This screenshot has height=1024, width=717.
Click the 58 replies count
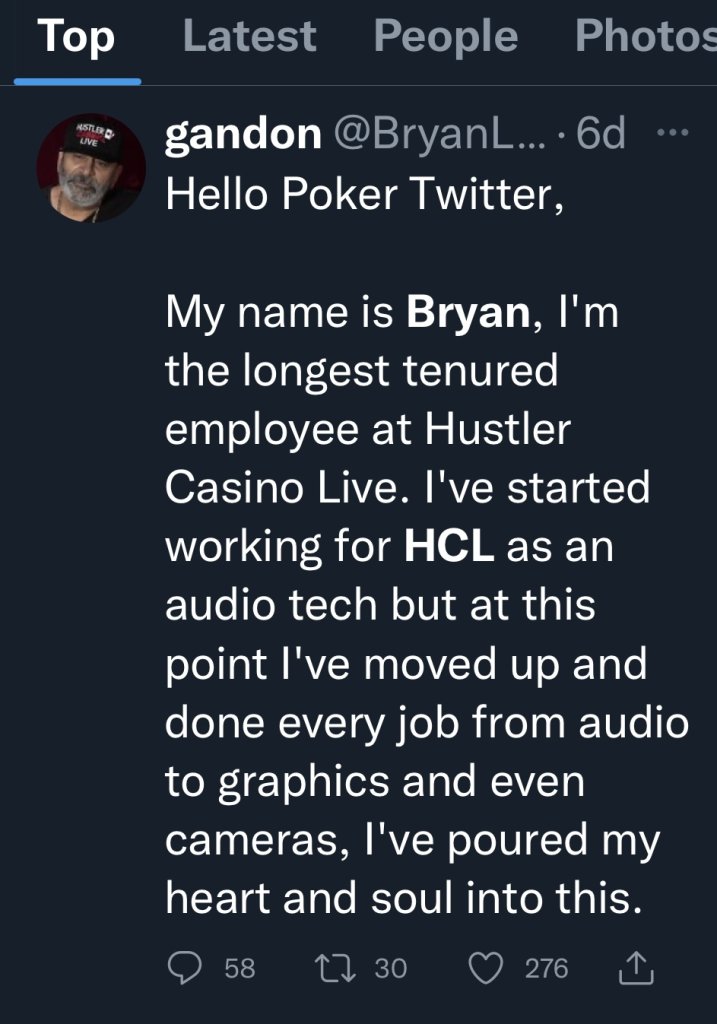[239, 967]
